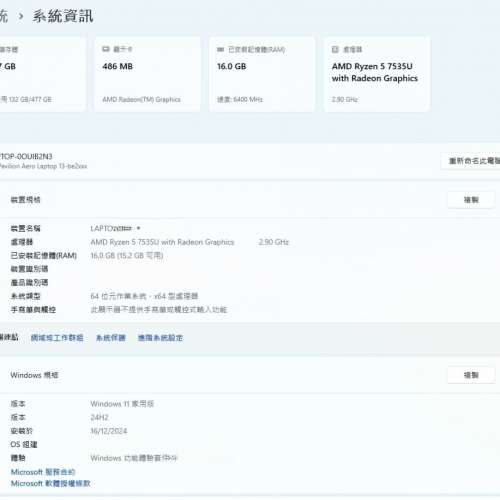
Task: Select the Windows 功能體驗套件 experience value
Action: point(134,458)
